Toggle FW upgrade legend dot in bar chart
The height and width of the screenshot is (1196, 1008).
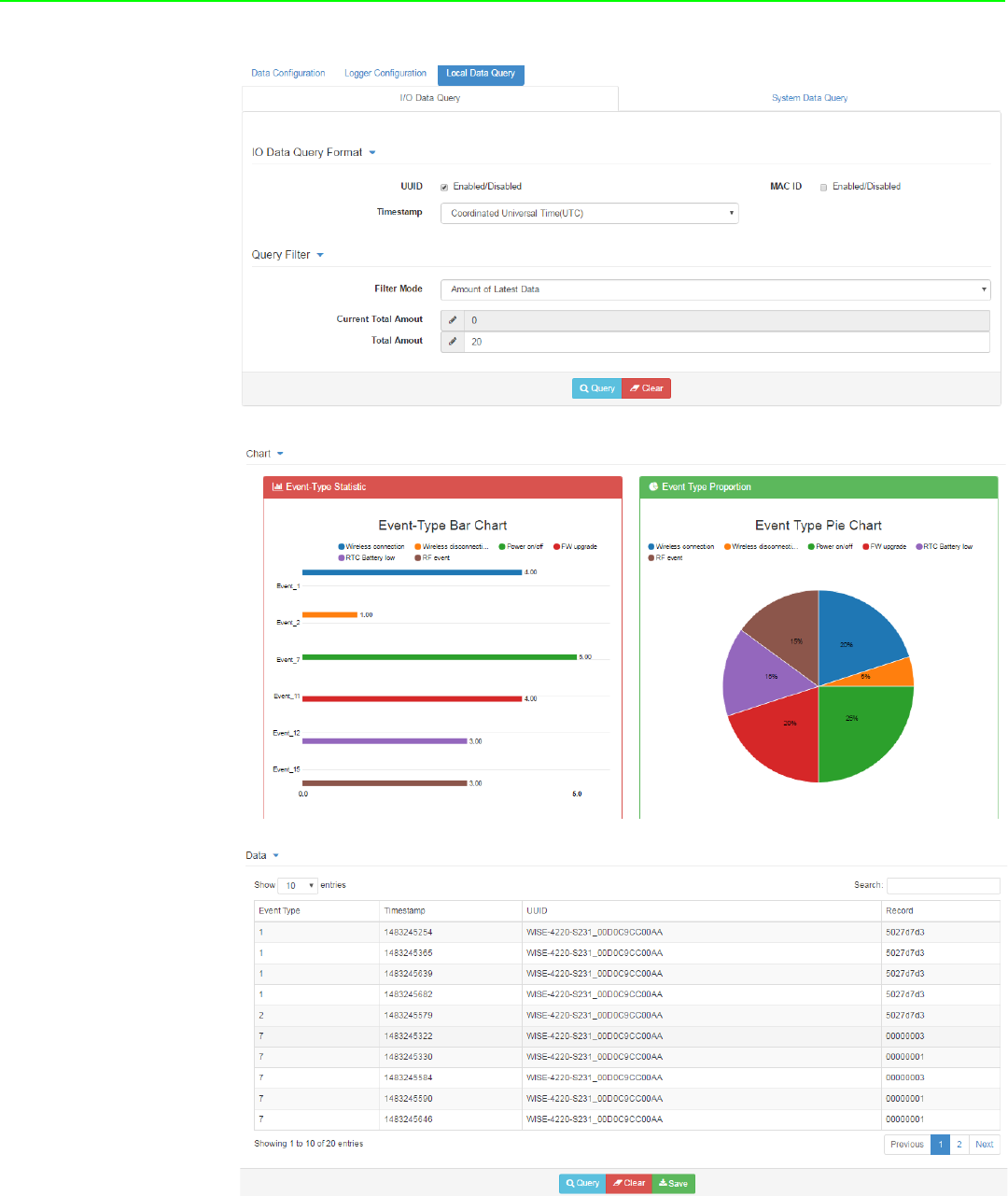[x=556, y=547]
